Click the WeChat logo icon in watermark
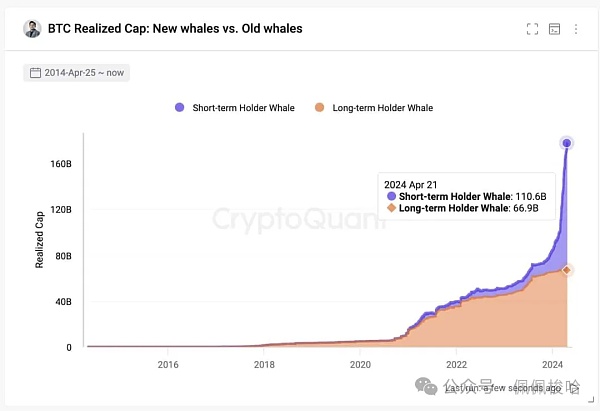 [427, 384]
